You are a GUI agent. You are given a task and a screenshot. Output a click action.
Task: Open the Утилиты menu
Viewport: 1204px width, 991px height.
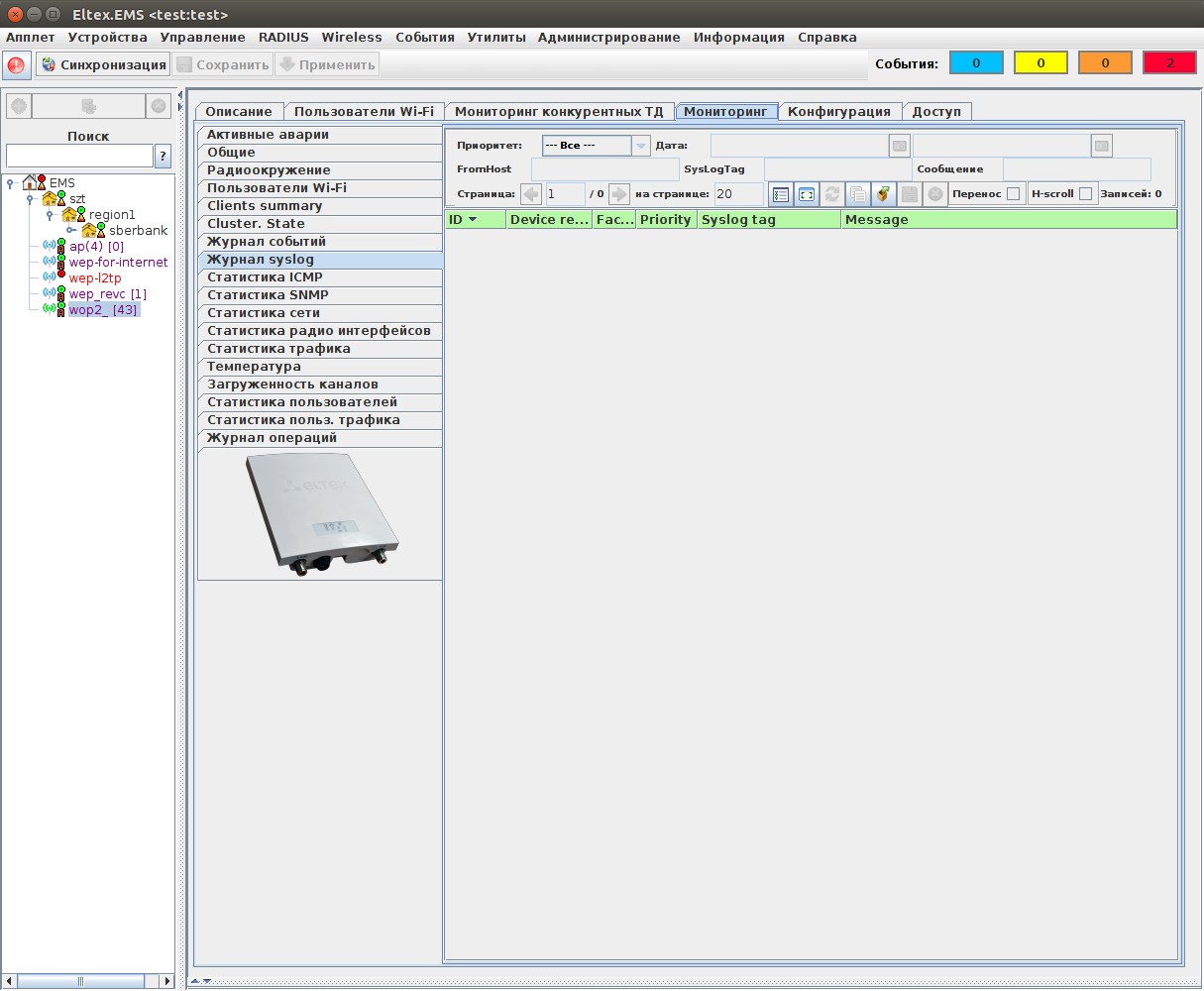(496, 37)
